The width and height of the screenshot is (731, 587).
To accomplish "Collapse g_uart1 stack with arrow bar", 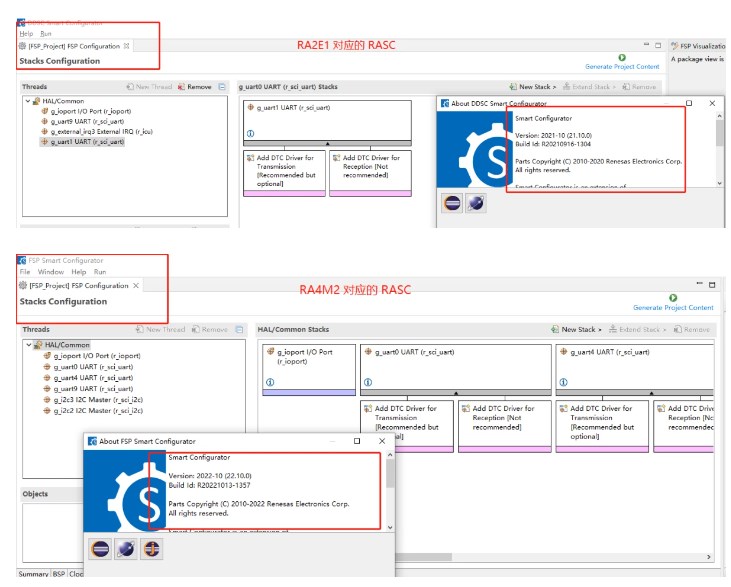I will pos(327,144).
